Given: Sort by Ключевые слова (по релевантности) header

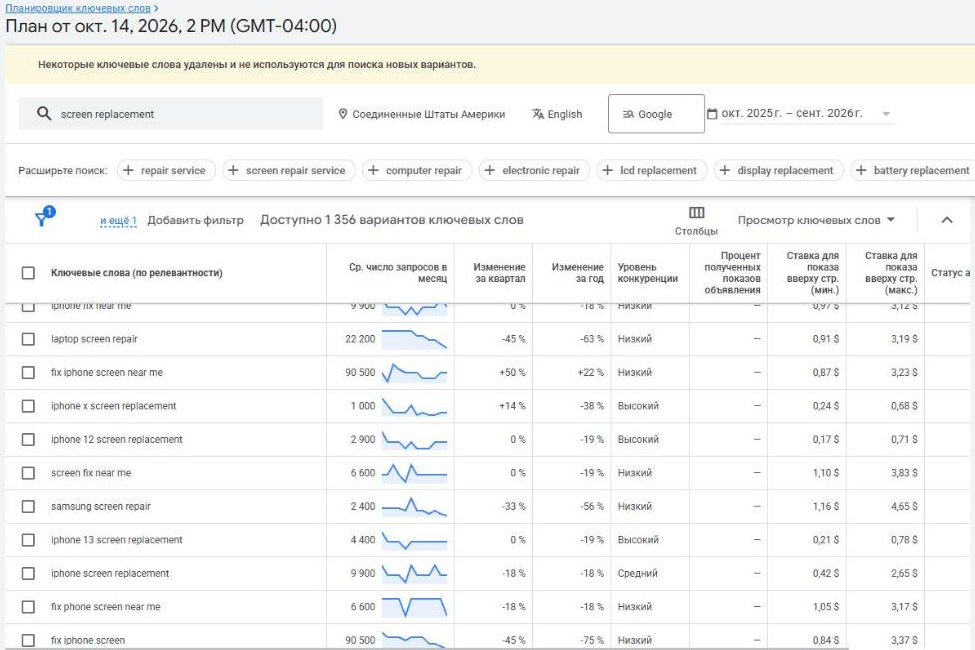Looking at the screenshot, I should [136, 272].
